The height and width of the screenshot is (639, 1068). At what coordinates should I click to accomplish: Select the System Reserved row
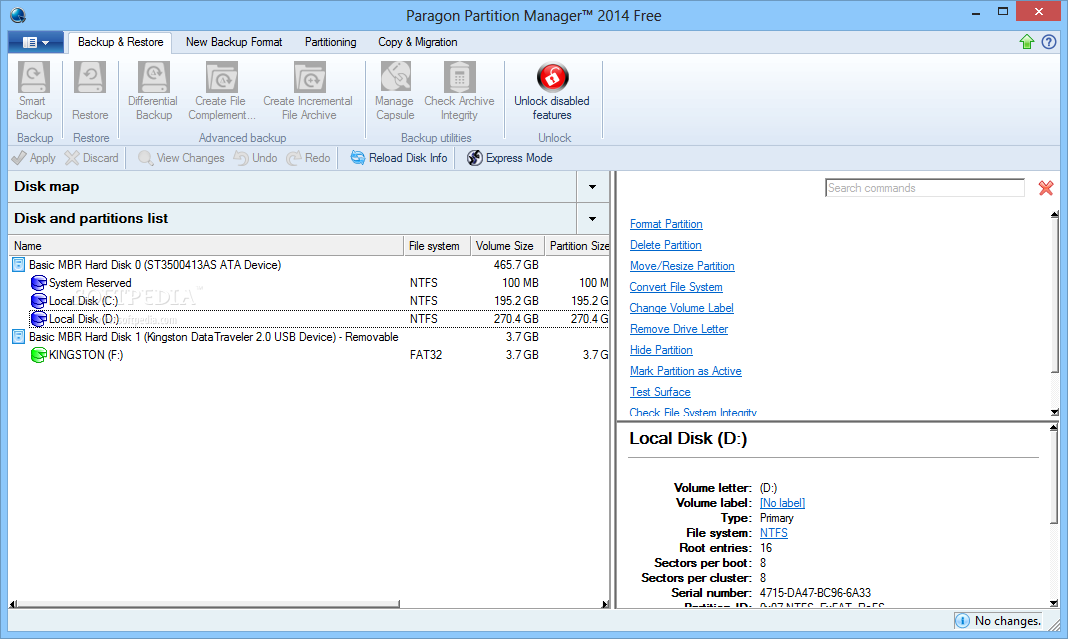pos(309,283)
